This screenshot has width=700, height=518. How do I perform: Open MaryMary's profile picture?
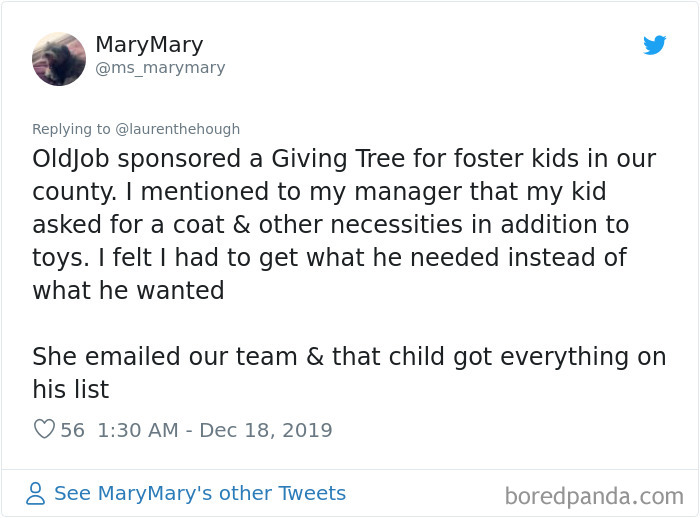[59, 58]
